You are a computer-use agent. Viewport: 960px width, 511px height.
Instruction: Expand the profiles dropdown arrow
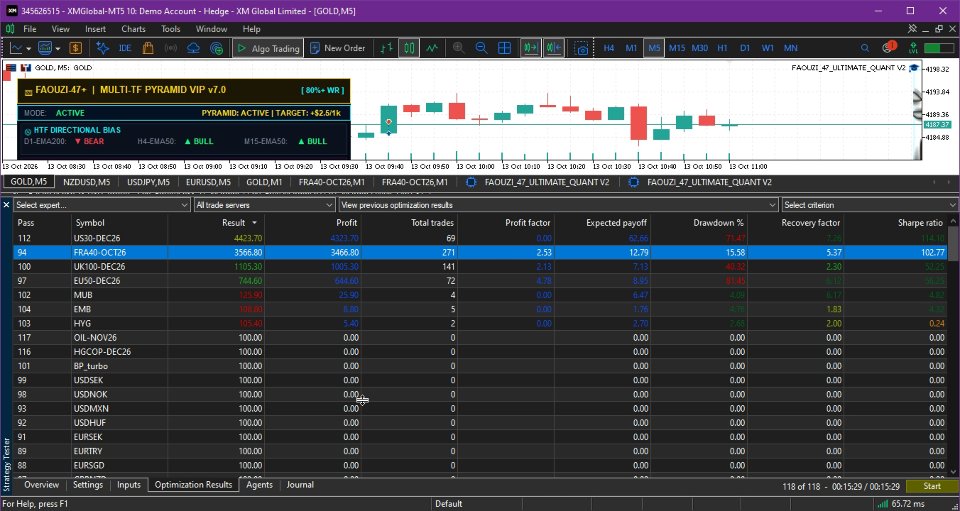coord(58,48)
